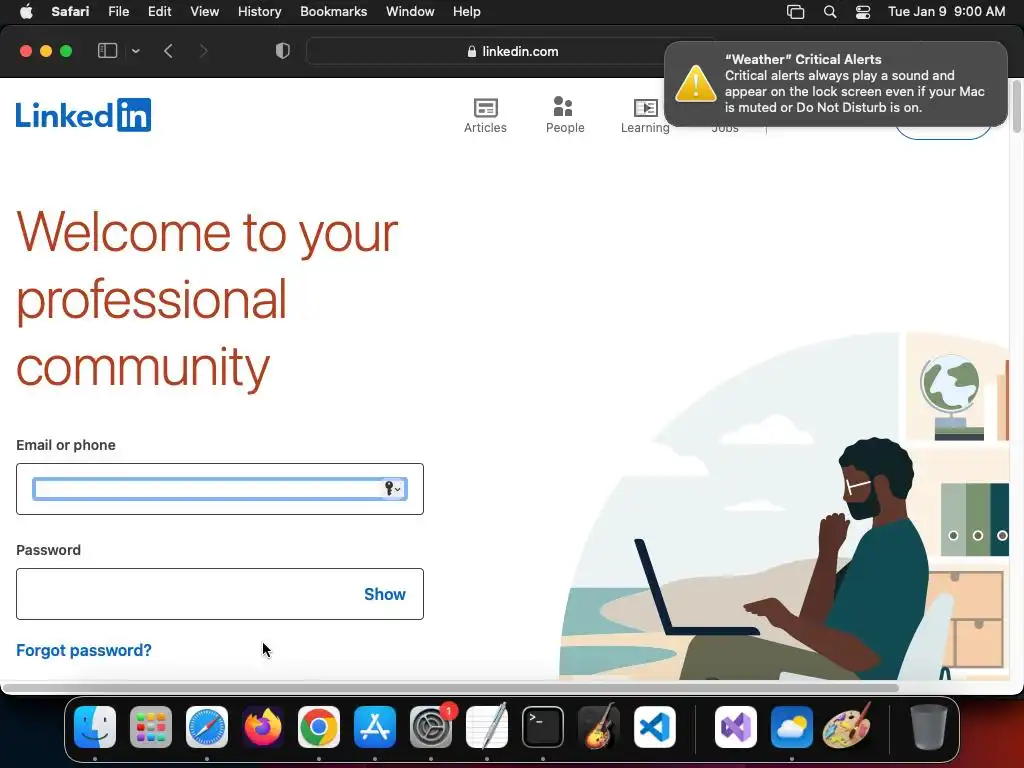Click the date and time clock

947,12
